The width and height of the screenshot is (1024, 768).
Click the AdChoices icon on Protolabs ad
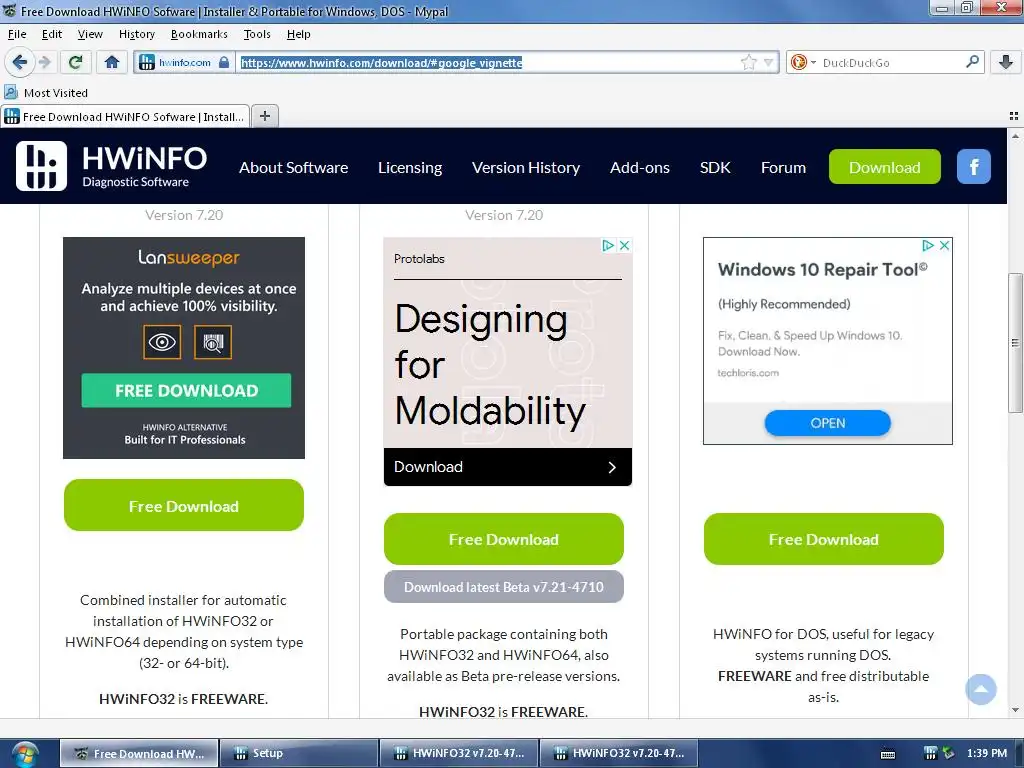pos(608,246)
